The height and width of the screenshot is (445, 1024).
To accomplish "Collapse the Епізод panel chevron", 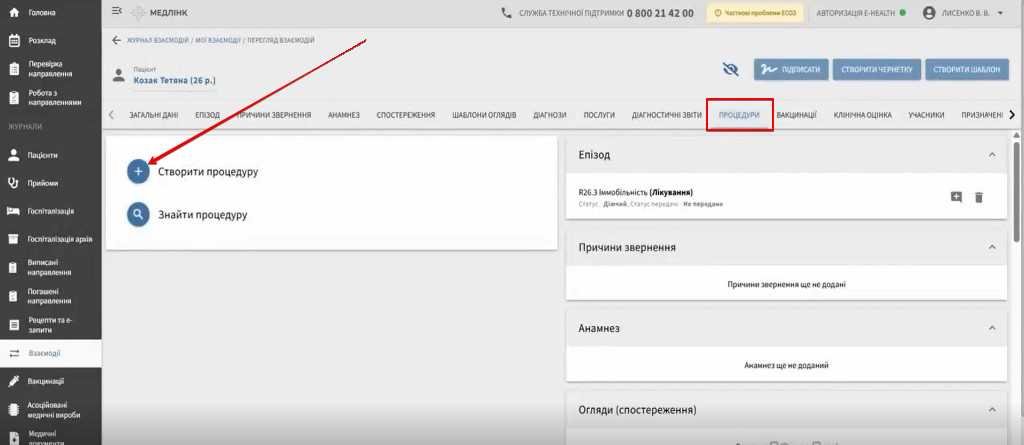I will [x=992, y=155].
